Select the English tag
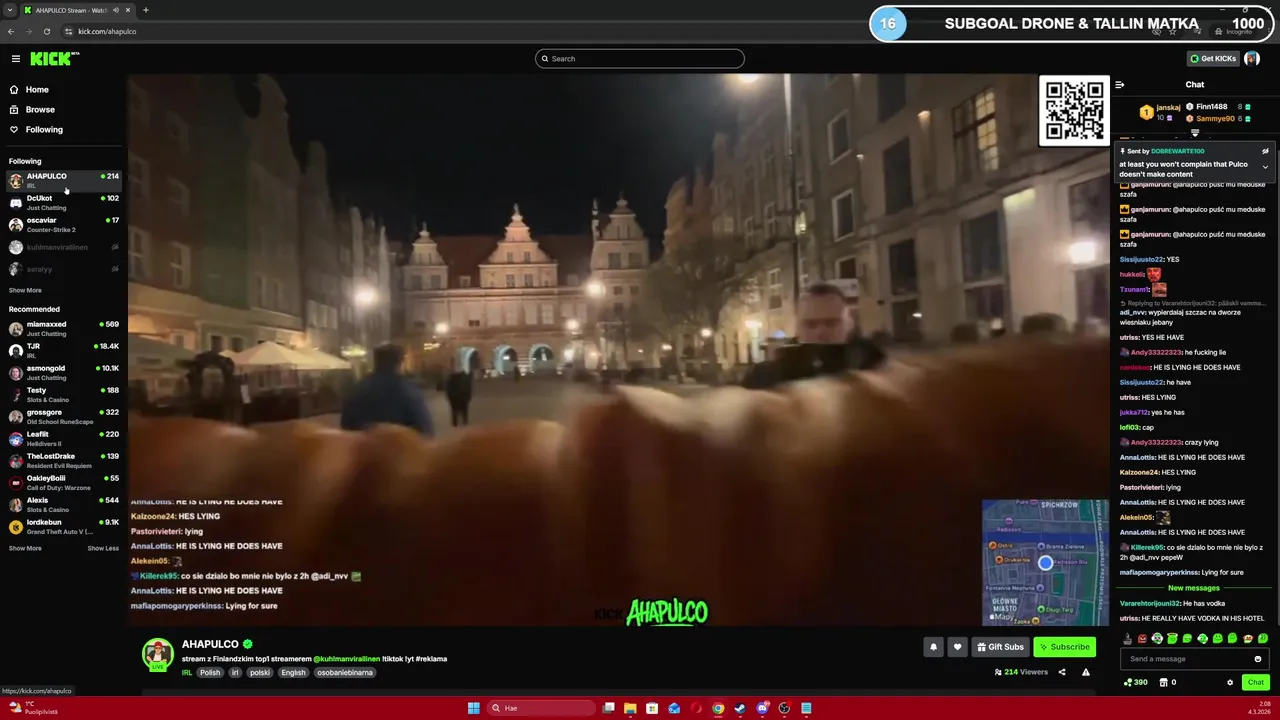Screen dimensions: 1280x720 [x=293, y=673]
